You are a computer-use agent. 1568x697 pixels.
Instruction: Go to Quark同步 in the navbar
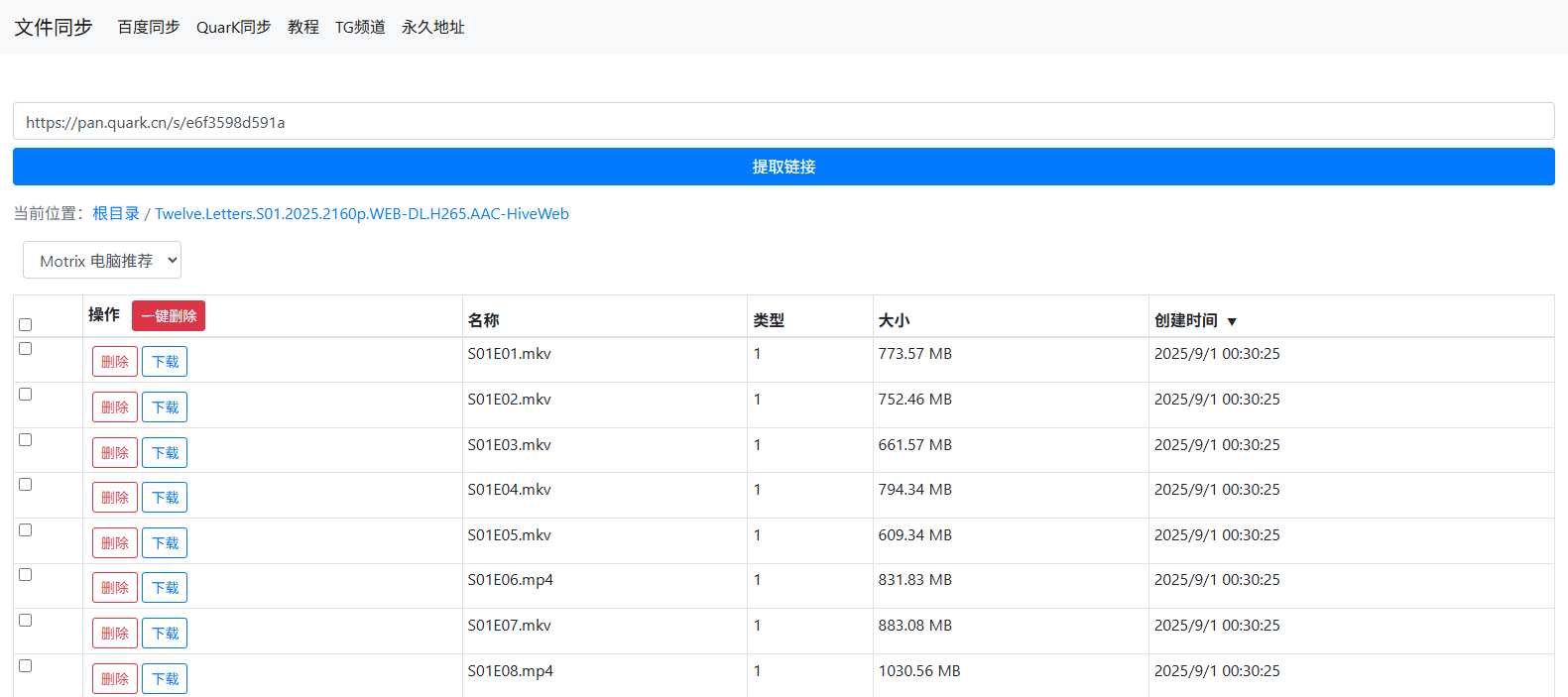[233, 27]
